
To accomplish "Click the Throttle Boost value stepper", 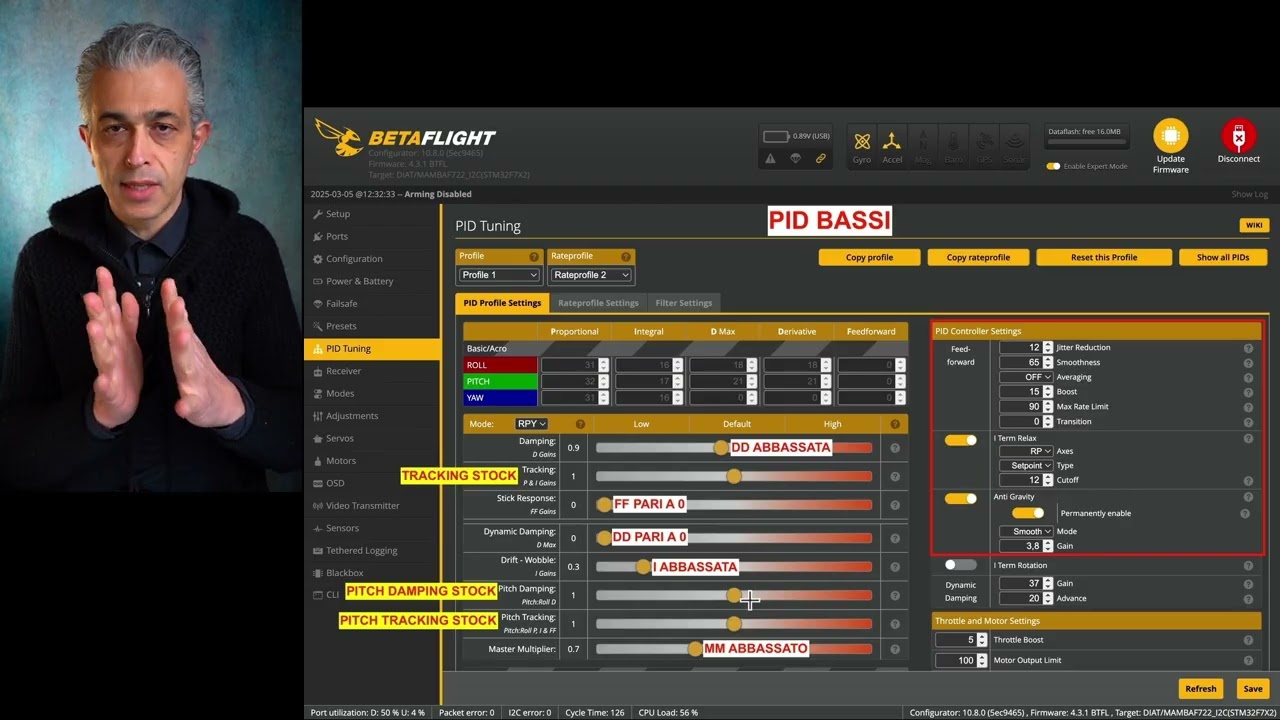I will [x=983, y=640].
